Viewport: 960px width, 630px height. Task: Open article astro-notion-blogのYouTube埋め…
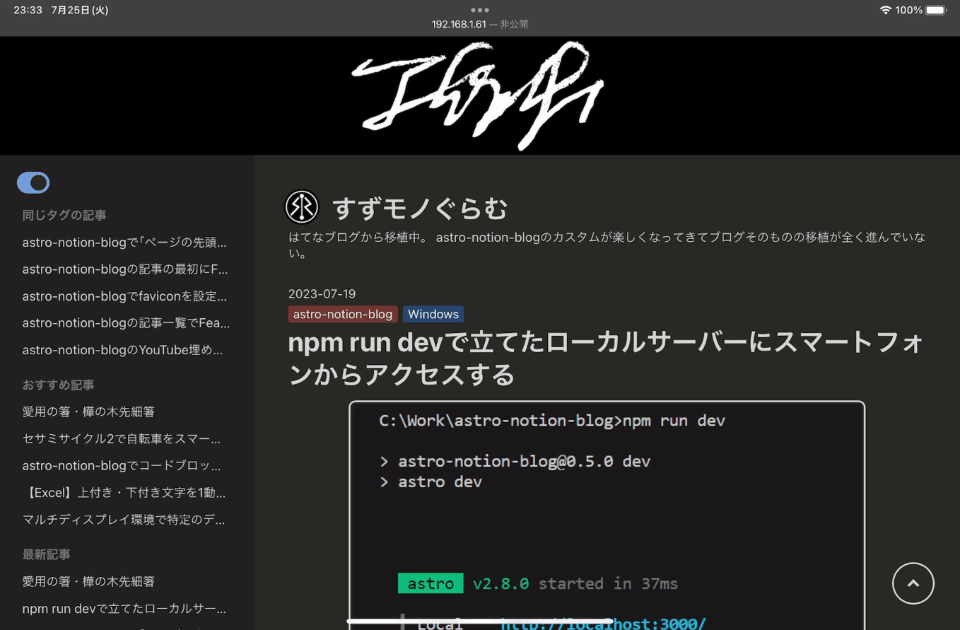(122, 350)
